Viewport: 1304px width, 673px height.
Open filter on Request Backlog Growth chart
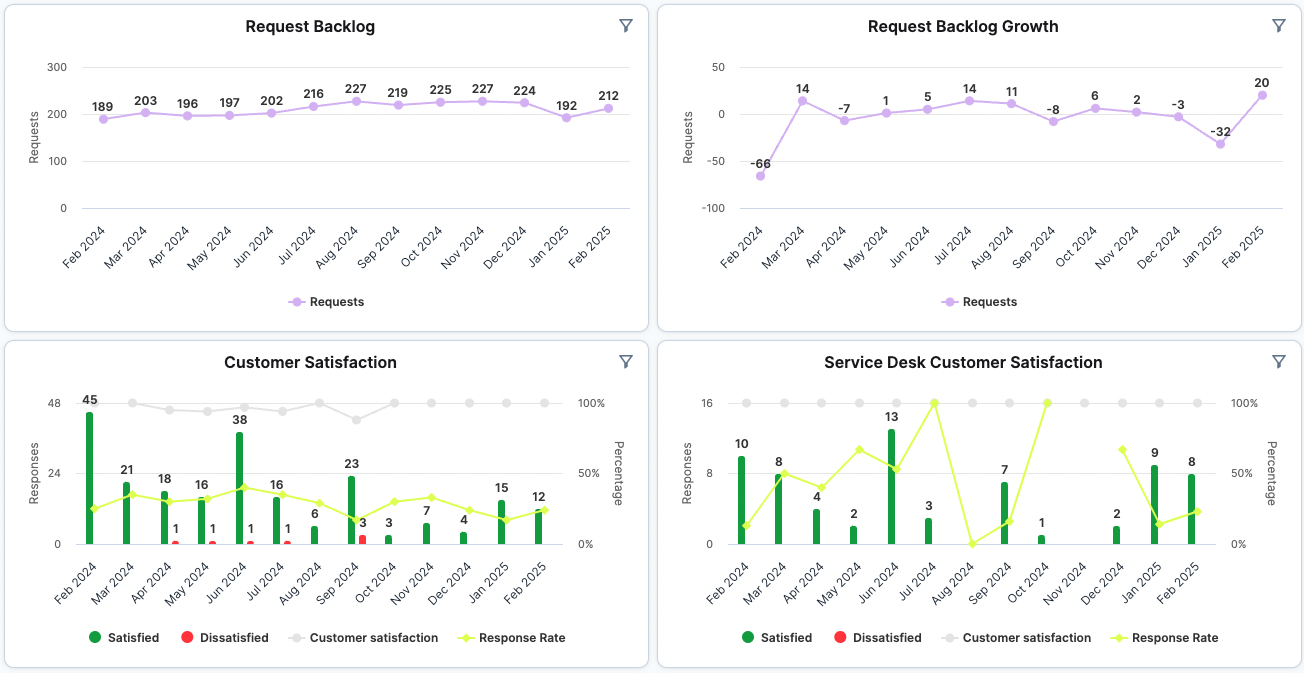[1278, 26]
